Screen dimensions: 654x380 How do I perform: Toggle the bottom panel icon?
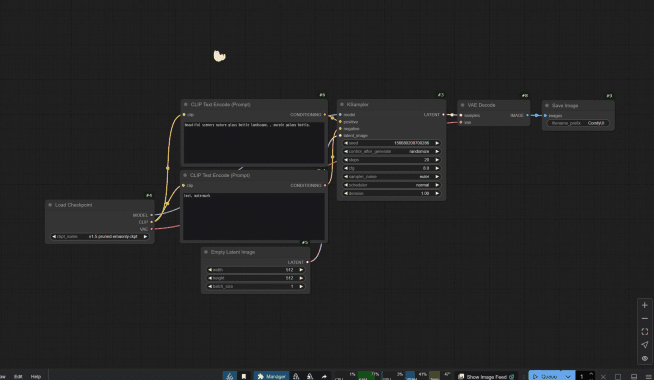634,377
